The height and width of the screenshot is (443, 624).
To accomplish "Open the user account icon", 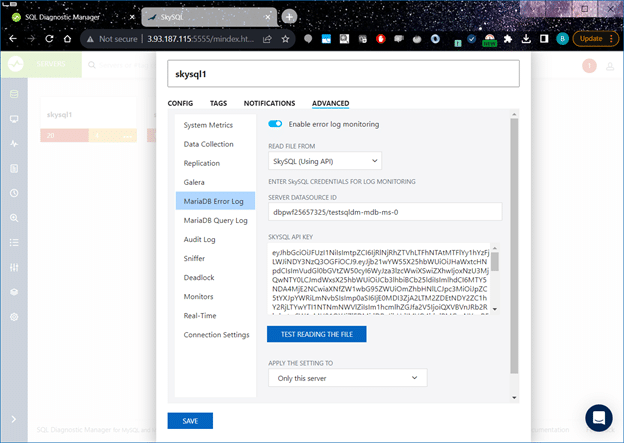I will coord(610,66).
